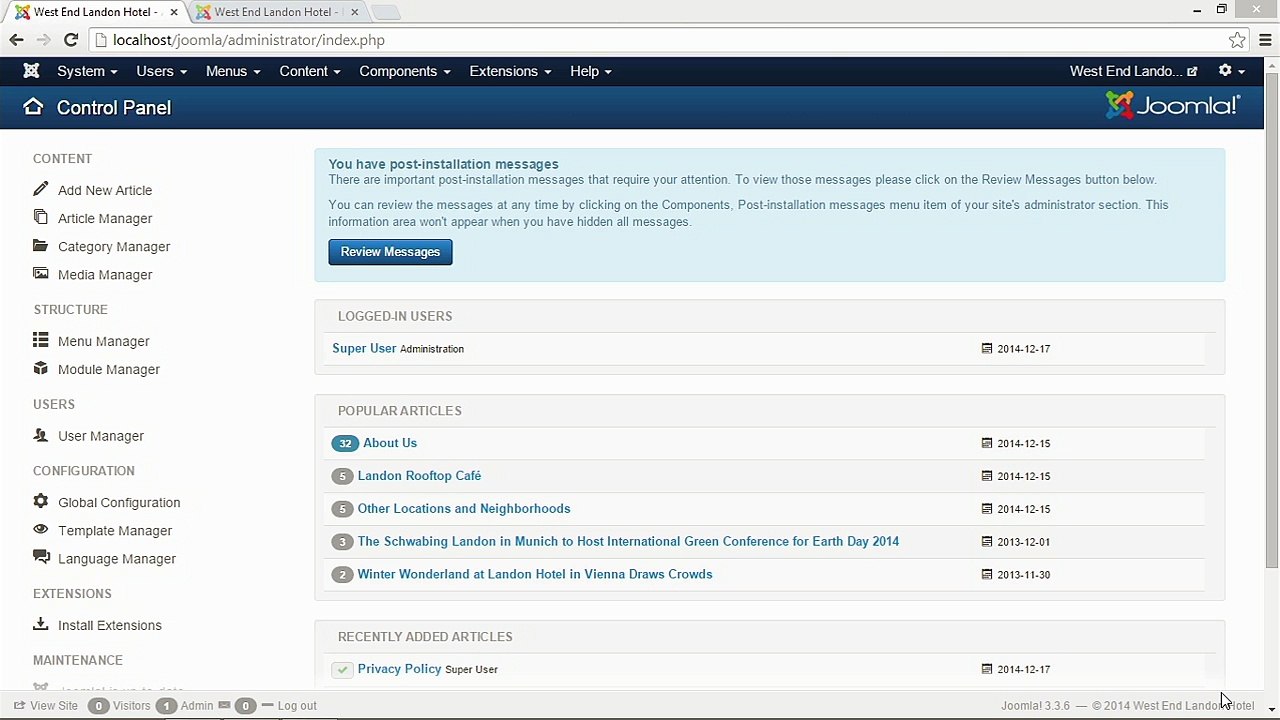Click the browser back arrow
Screen dimensions: 1280x720
(x=16, y=40)
